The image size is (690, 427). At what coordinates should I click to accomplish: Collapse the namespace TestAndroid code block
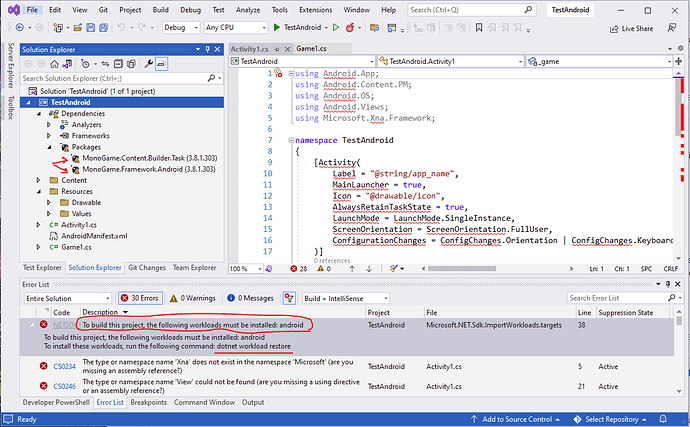[291, 140]
